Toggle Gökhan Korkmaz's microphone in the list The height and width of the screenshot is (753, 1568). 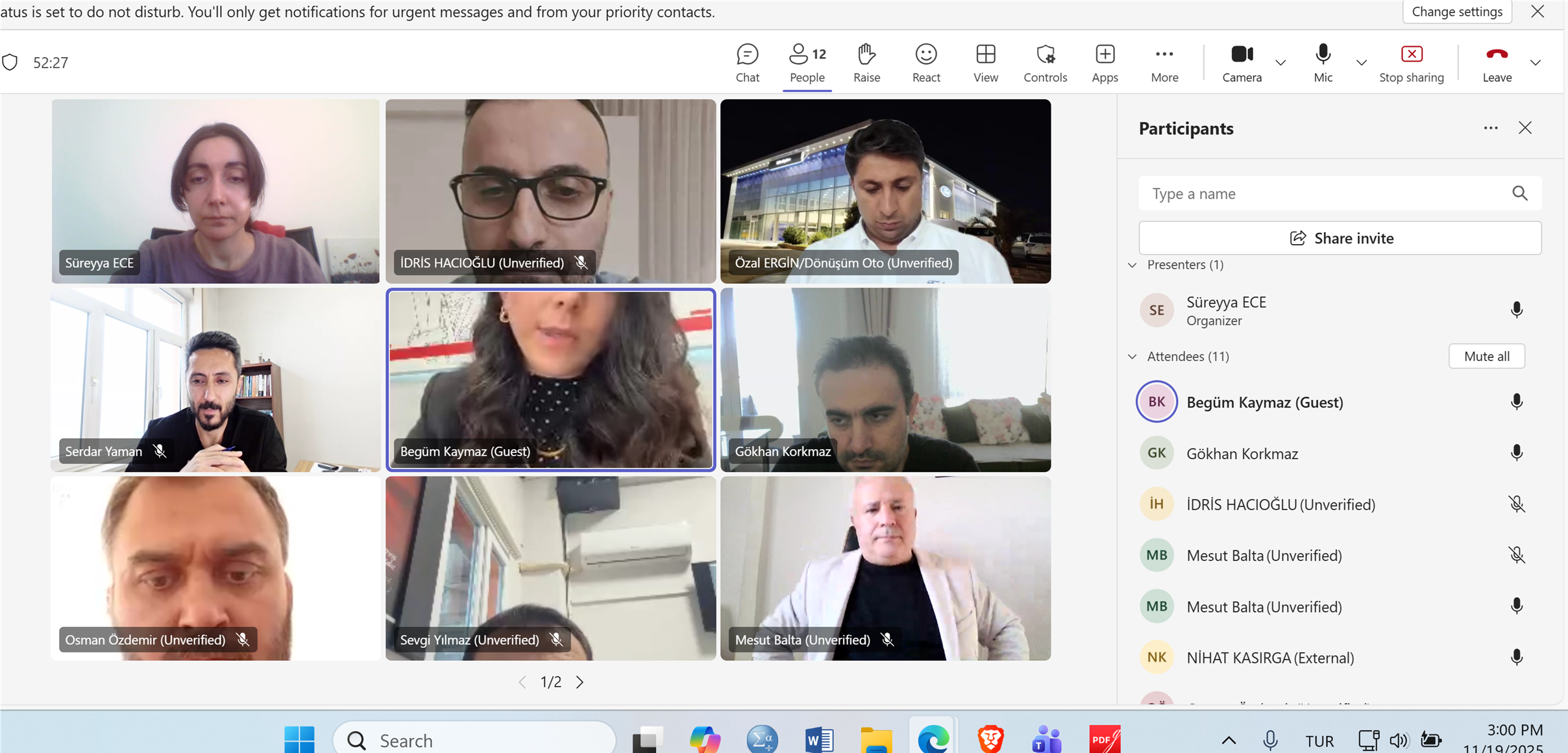click(1516, 453)
